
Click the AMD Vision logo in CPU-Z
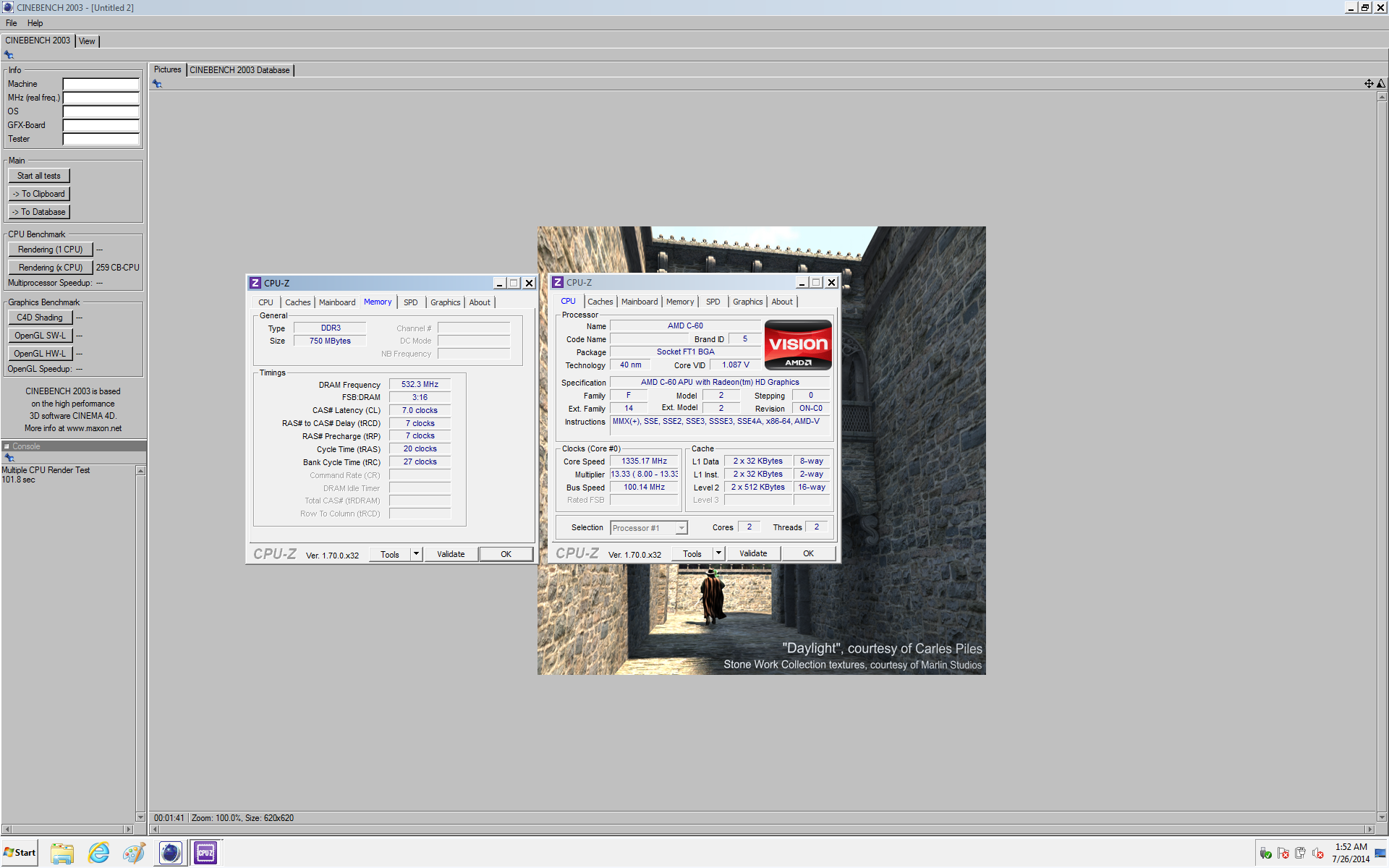click(798, 345)
